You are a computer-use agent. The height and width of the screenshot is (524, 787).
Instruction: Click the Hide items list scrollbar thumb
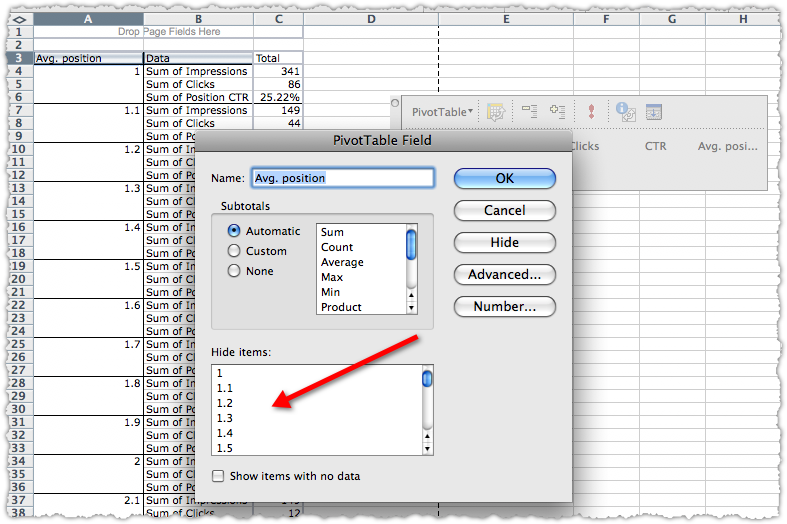(427, 378)
